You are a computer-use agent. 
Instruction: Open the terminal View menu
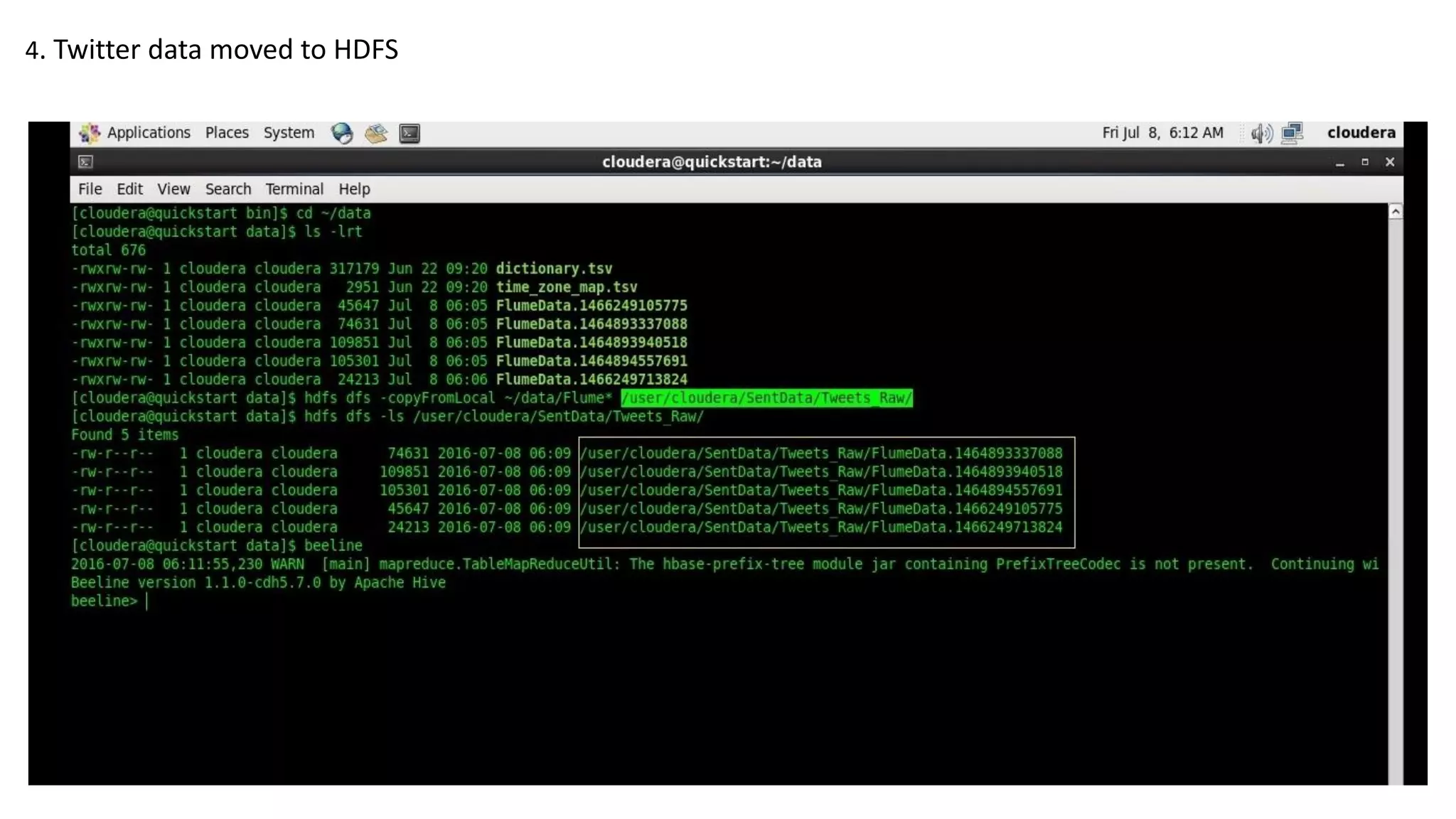click(173, 189)
